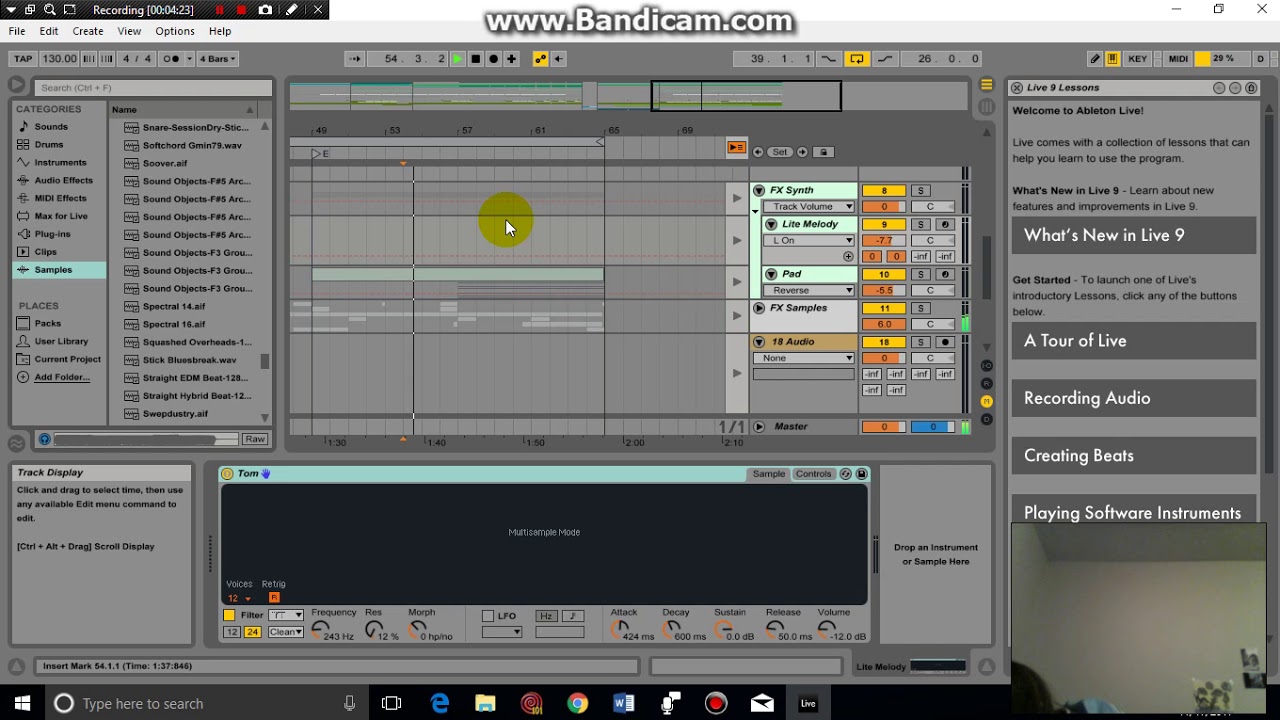The height and width of the screenshot is (720, 1280).
Task: Arm the 18 Audio track record button
Action: (x=945, y=342)
